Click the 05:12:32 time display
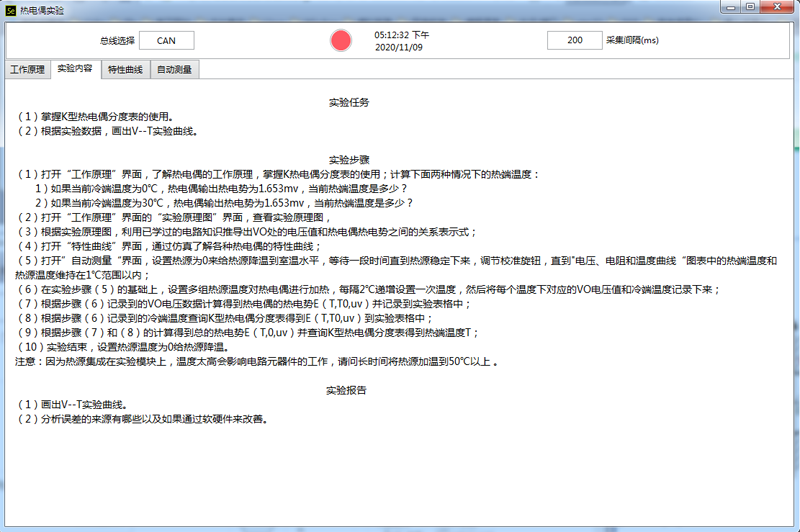This screenshot has height=532, width=800. 402,34
